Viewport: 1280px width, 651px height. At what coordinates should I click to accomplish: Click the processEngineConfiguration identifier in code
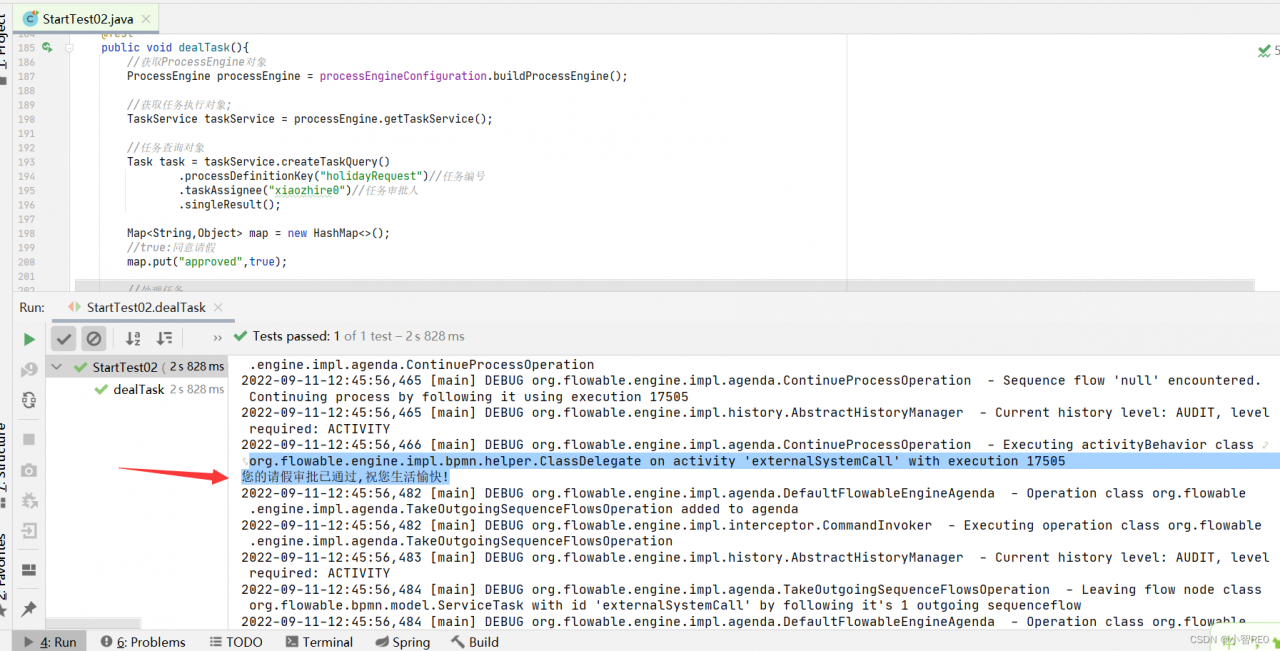point(404,76)
